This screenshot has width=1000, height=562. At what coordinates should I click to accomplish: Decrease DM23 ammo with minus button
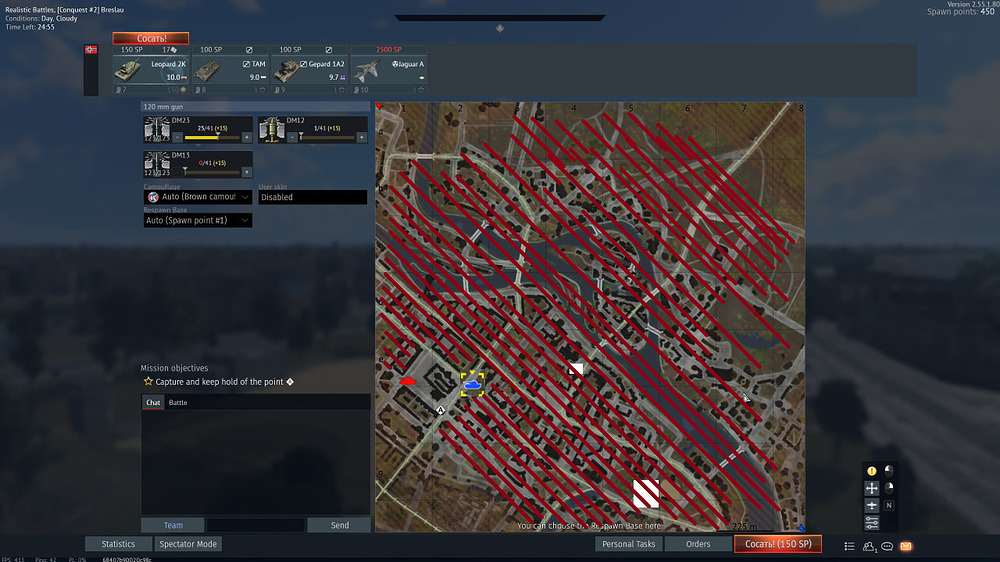tap(178, 137)
